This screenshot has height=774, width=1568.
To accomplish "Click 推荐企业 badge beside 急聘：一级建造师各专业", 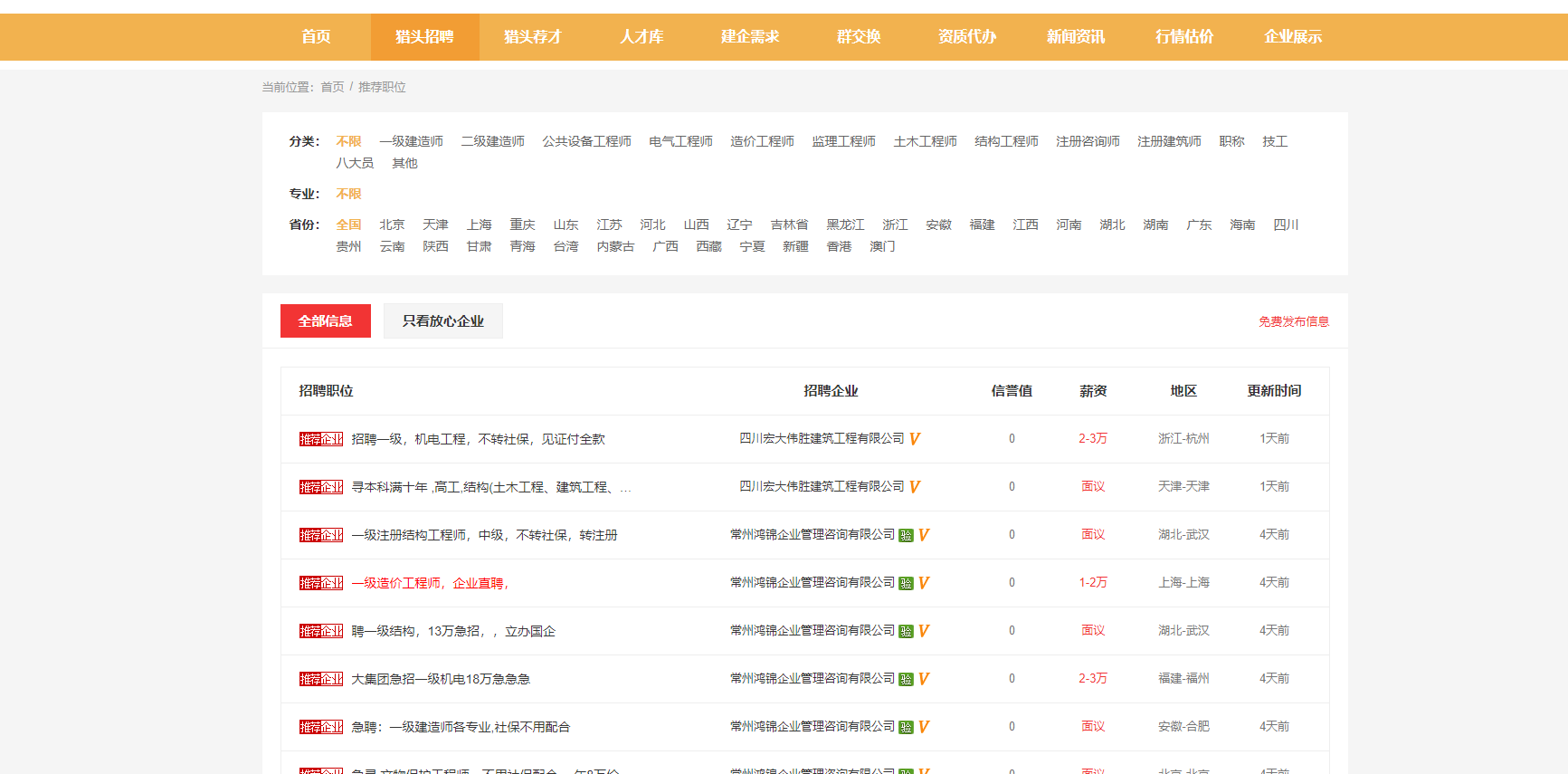I will click(x=321, y=727).
